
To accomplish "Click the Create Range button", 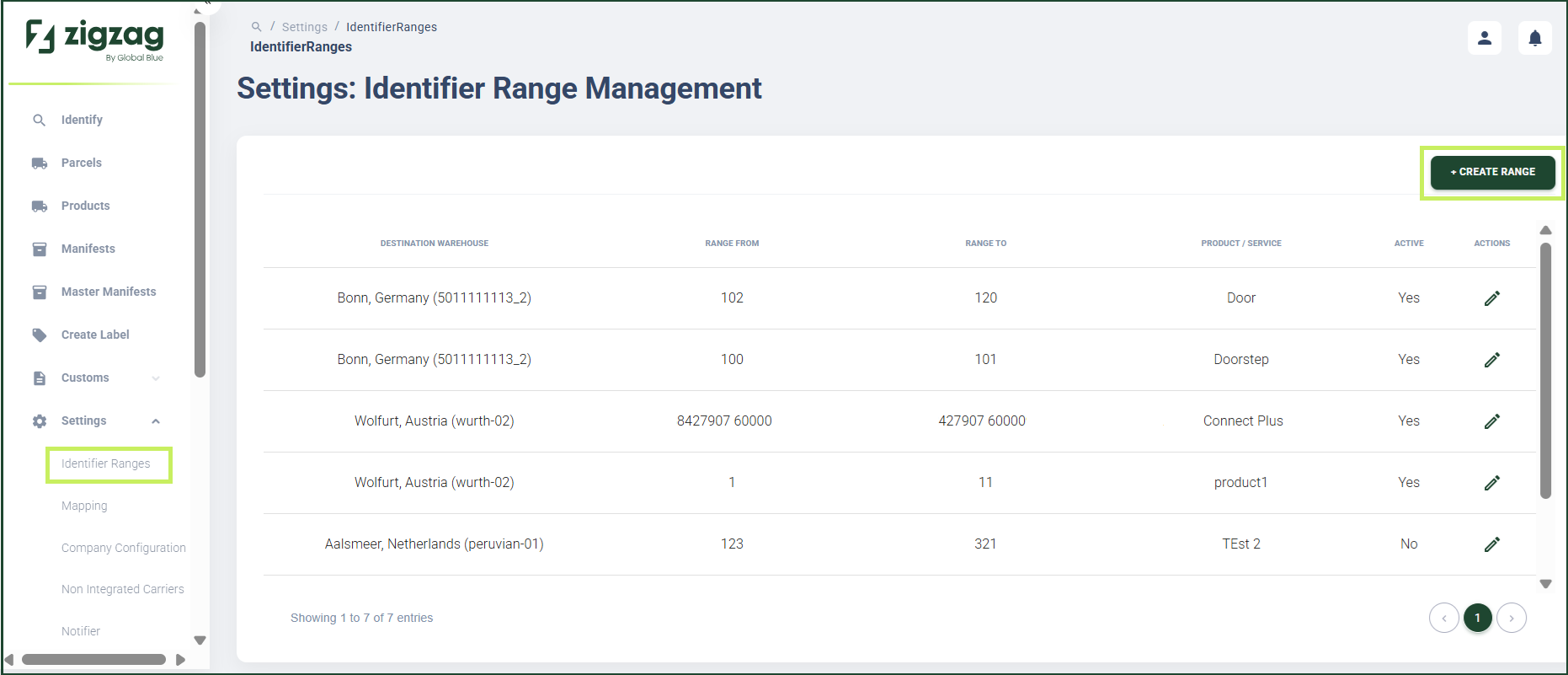I will click(1492, 172).
